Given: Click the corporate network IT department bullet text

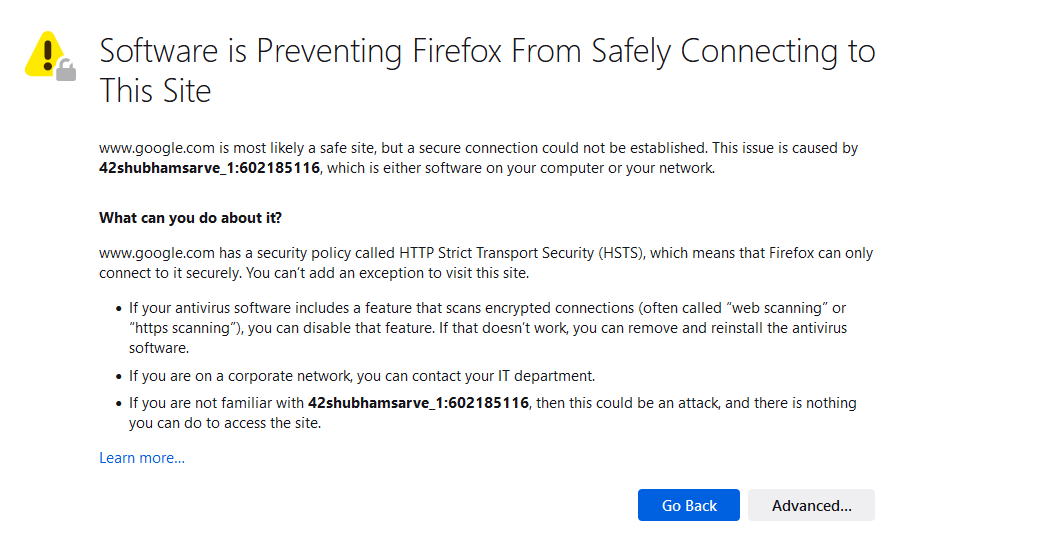Looking at the screenshot, I should pyautogui.click(x=362, y=376).
